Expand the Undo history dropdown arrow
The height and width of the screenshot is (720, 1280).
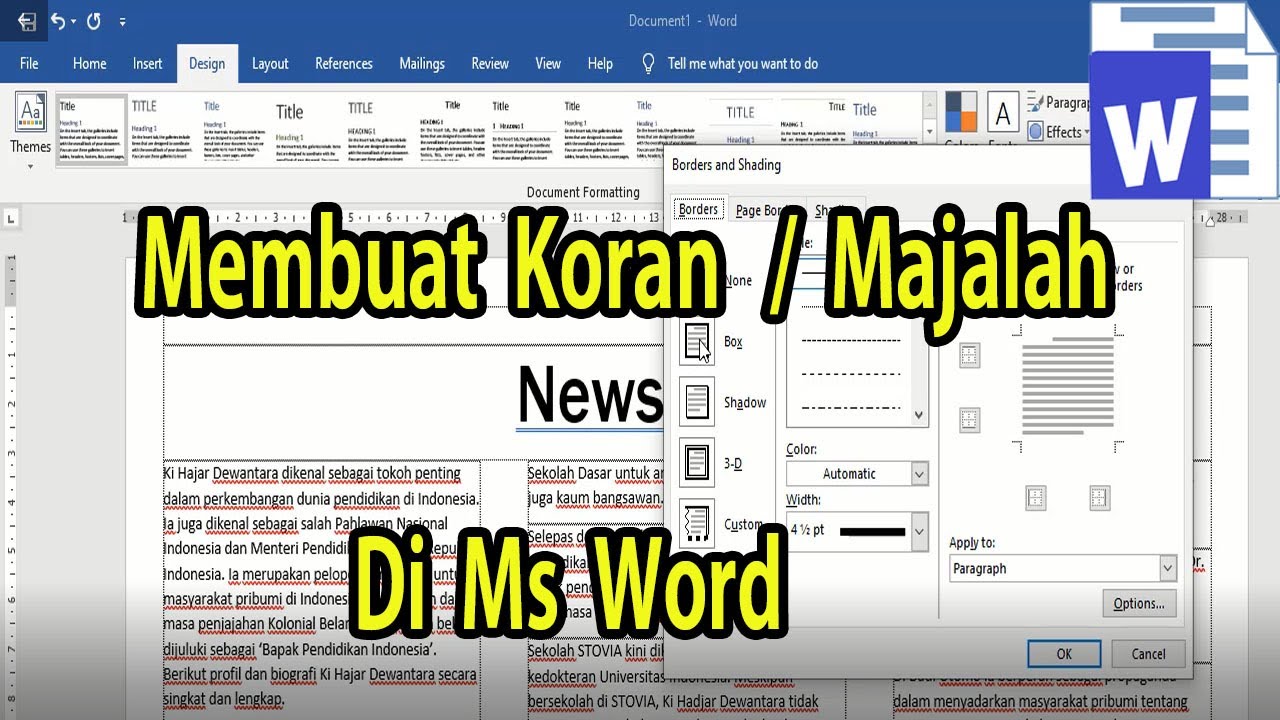[75, 21]
